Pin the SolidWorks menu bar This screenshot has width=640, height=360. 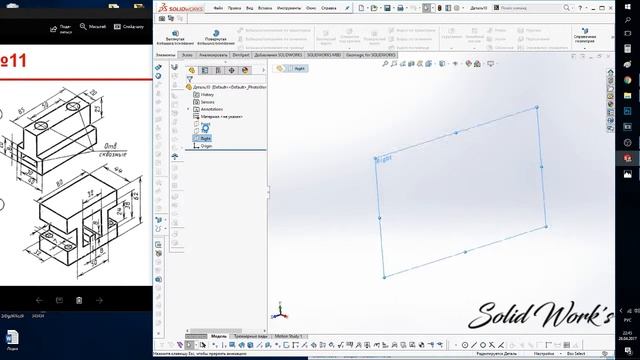[x=347, y=8]
